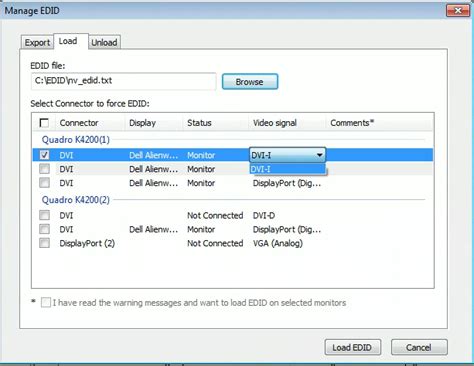Collapse the Quadro K4200(1) group header
The height and width of the screenshot is (366, 474).
click(76, 140)
